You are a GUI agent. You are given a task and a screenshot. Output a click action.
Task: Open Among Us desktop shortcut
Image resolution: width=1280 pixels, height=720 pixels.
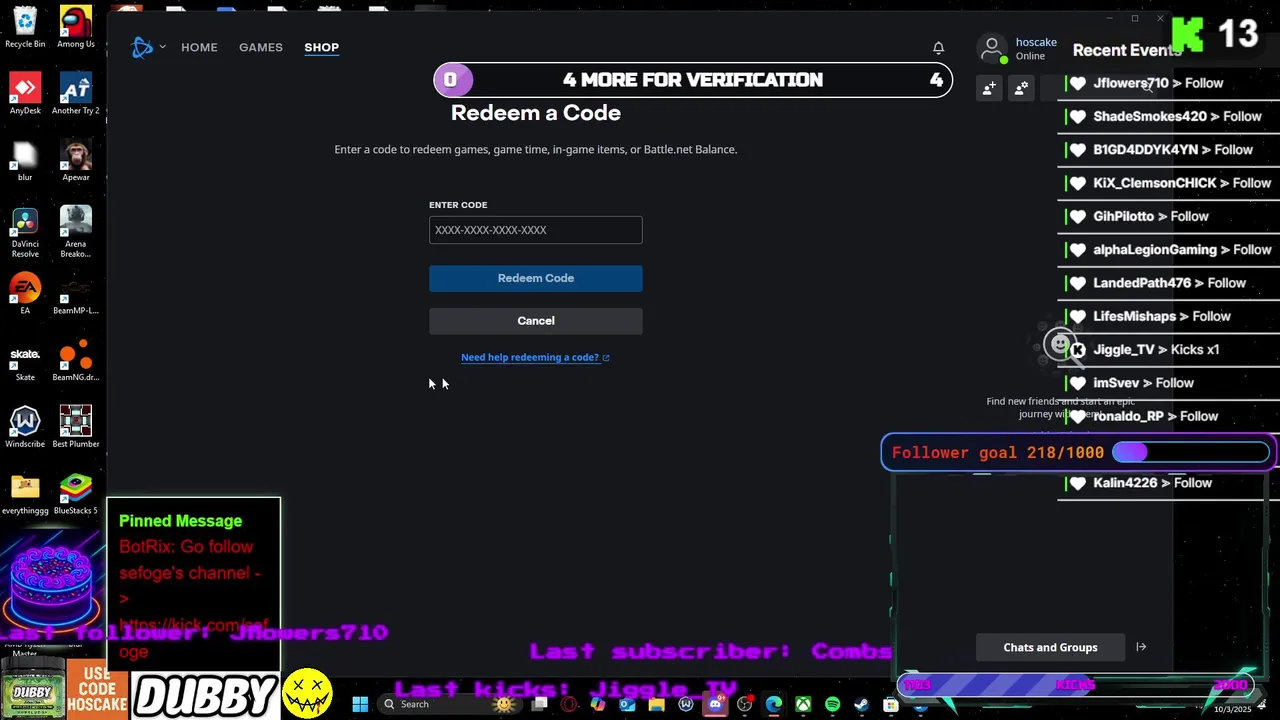tap(76, 27)
